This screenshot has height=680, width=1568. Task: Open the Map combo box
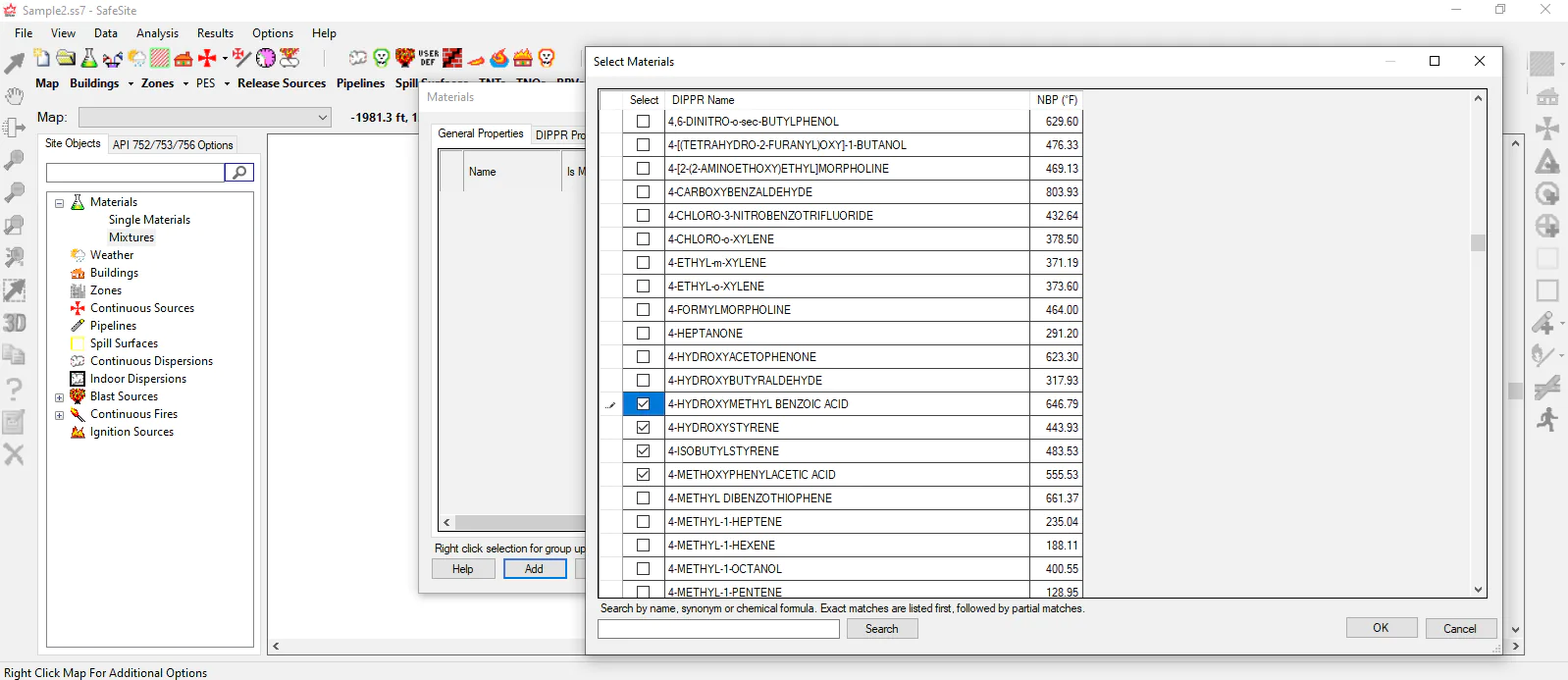point(205,118)
